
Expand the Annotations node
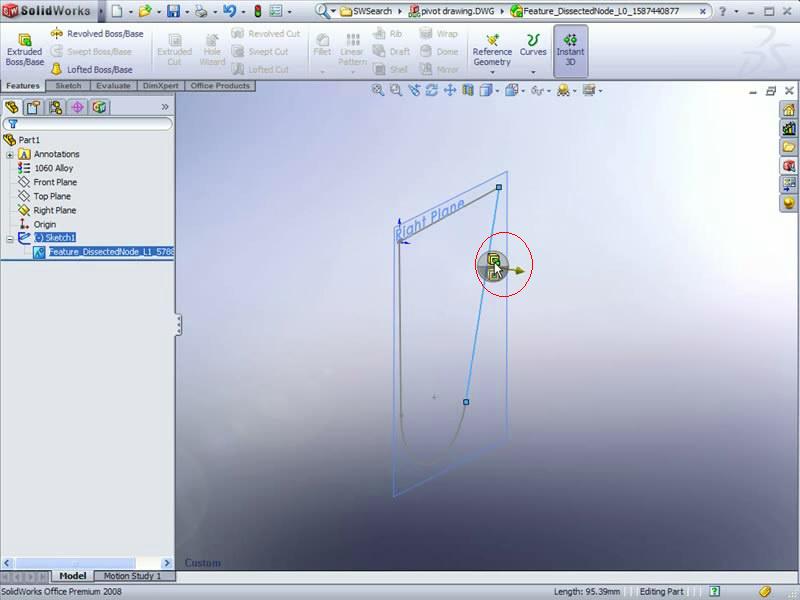pyautogui.click(x=10, y=154)
